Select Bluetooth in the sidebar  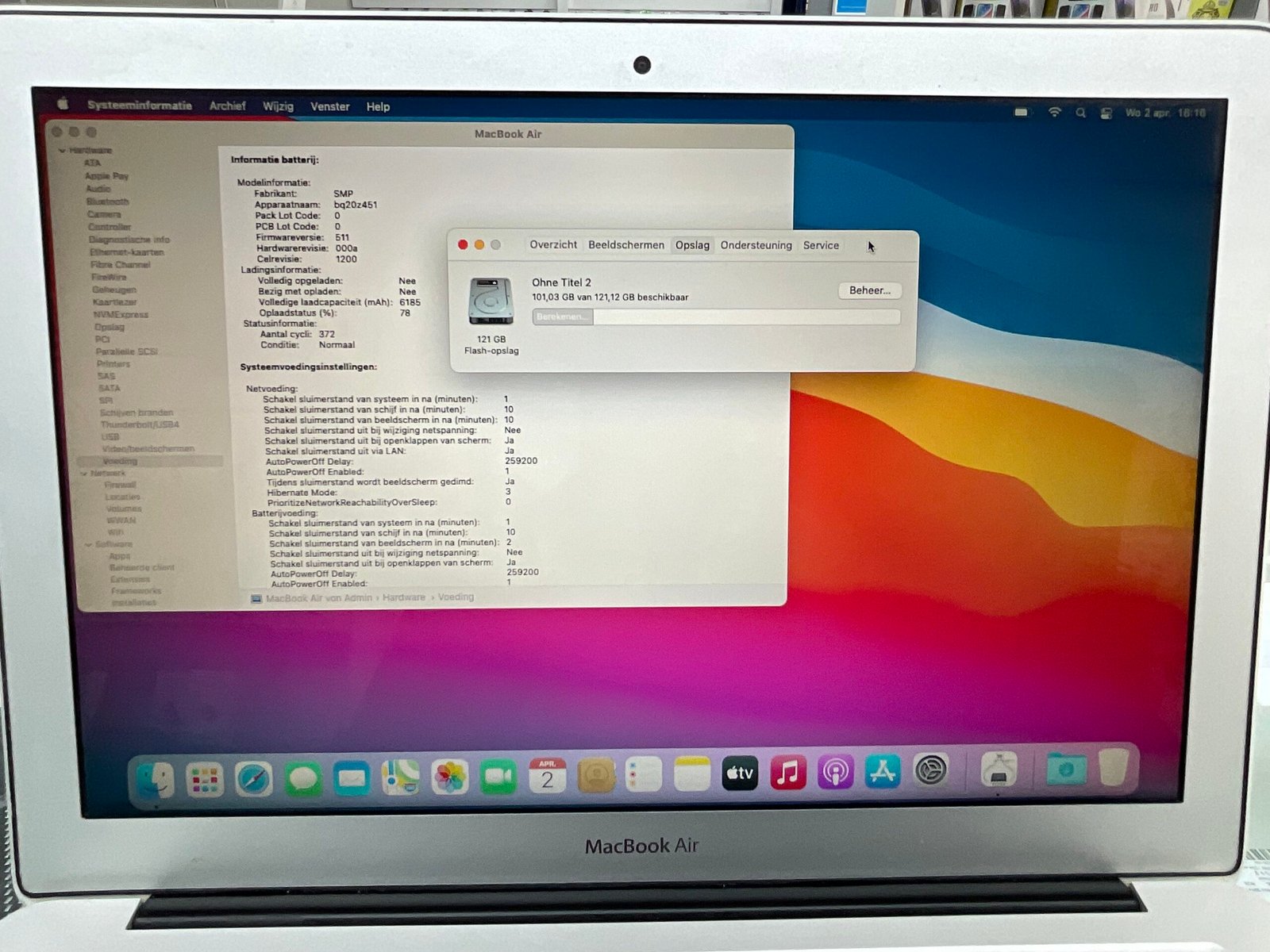coord(107,202)
